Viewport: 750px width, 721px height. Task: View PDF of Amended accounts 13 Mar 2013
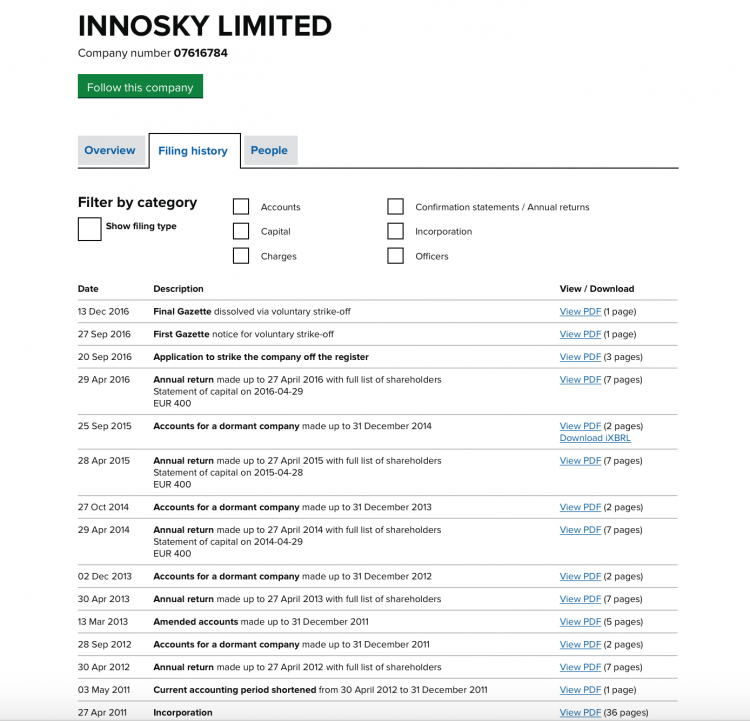coord(580,621)
